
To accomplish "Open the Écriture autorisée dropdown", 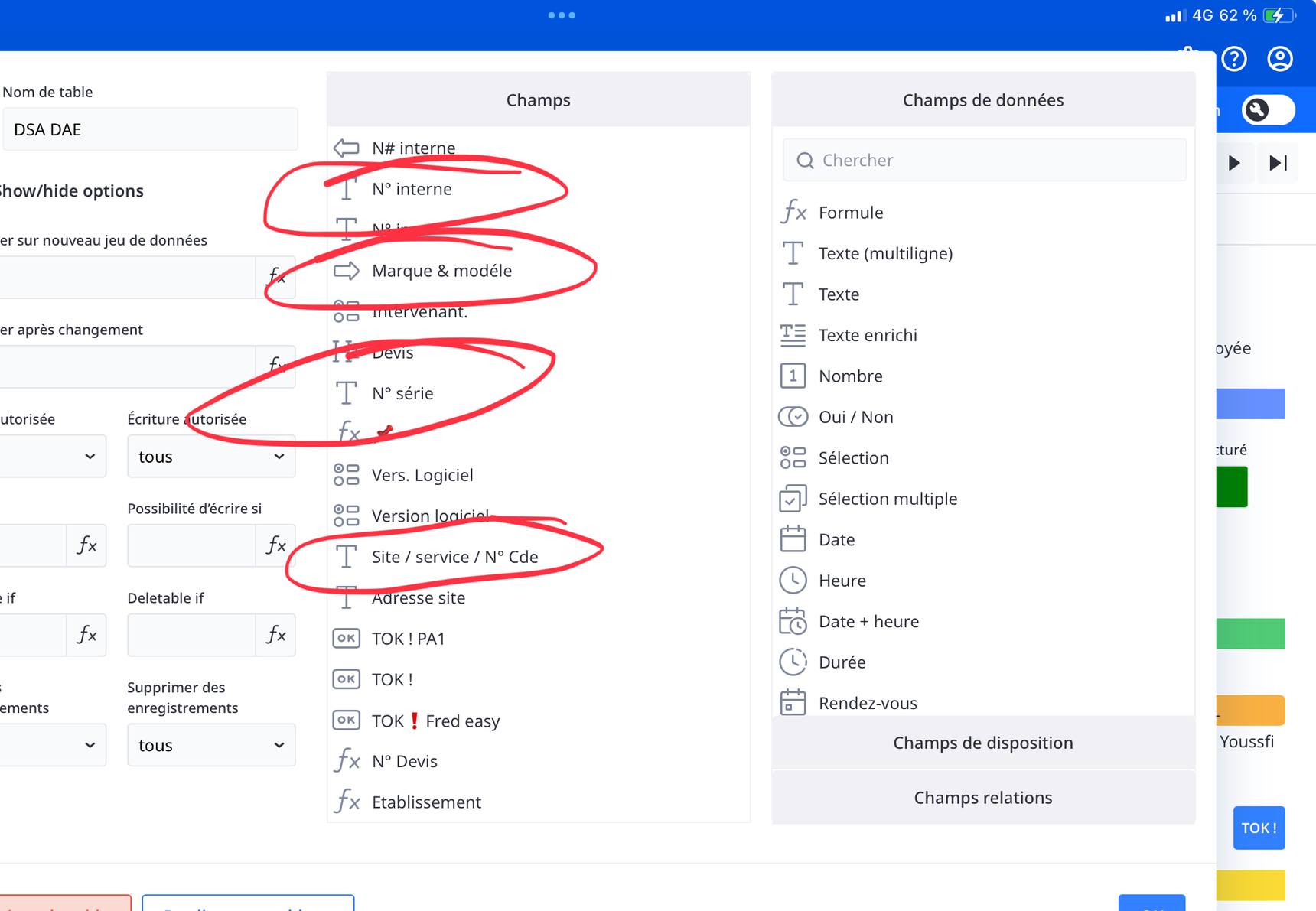I will (211, 457).
